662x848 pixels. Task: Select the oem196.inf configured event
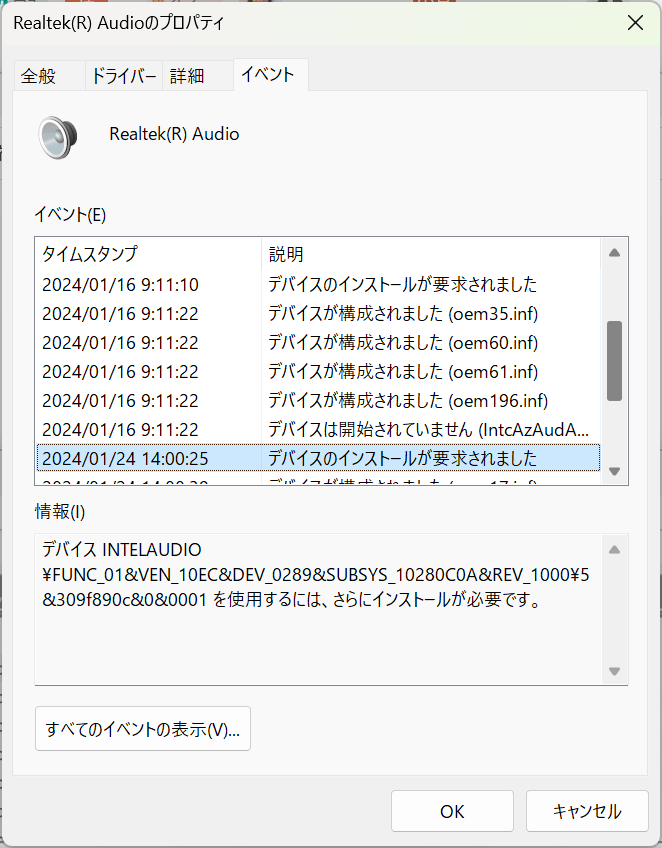coord(318,401)
